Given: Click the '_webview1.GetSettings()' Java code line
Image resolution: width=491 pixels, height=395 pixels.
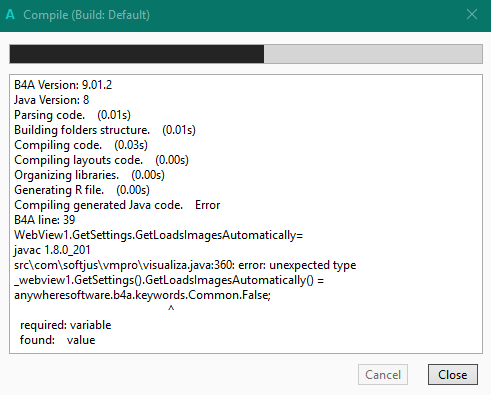Looking at the screenshot, I should click(x=169, y=280).
